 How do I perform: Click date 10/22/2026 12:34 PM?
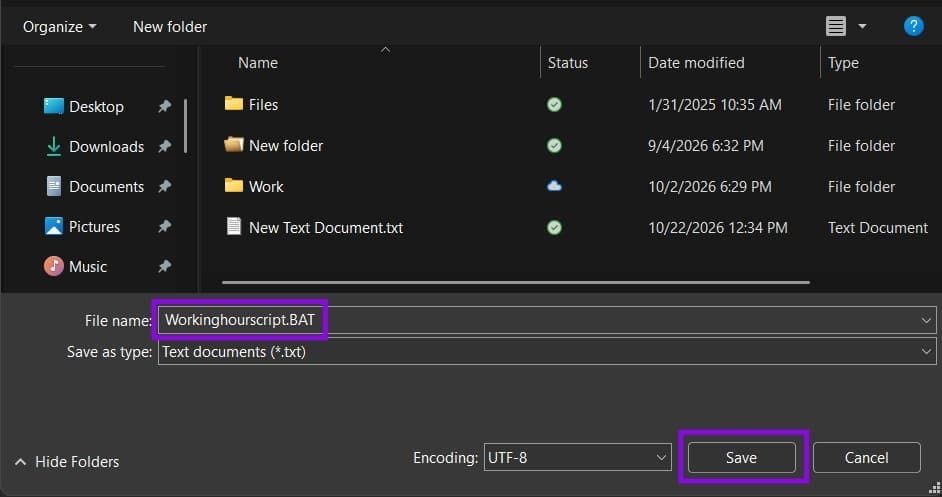[718, 228]
